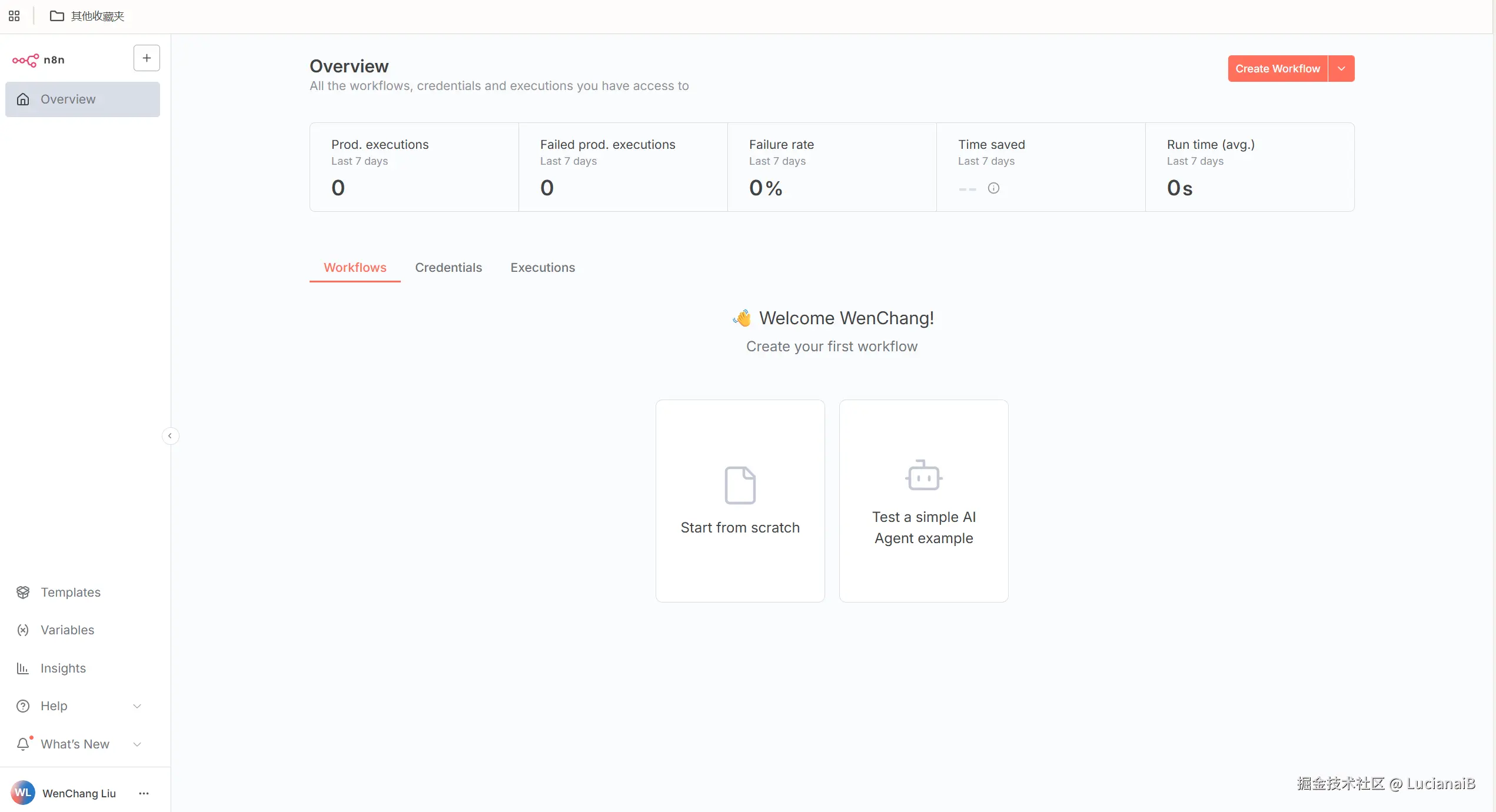
Task: Open the three-dot user menu
Action: tap(144, 793)
